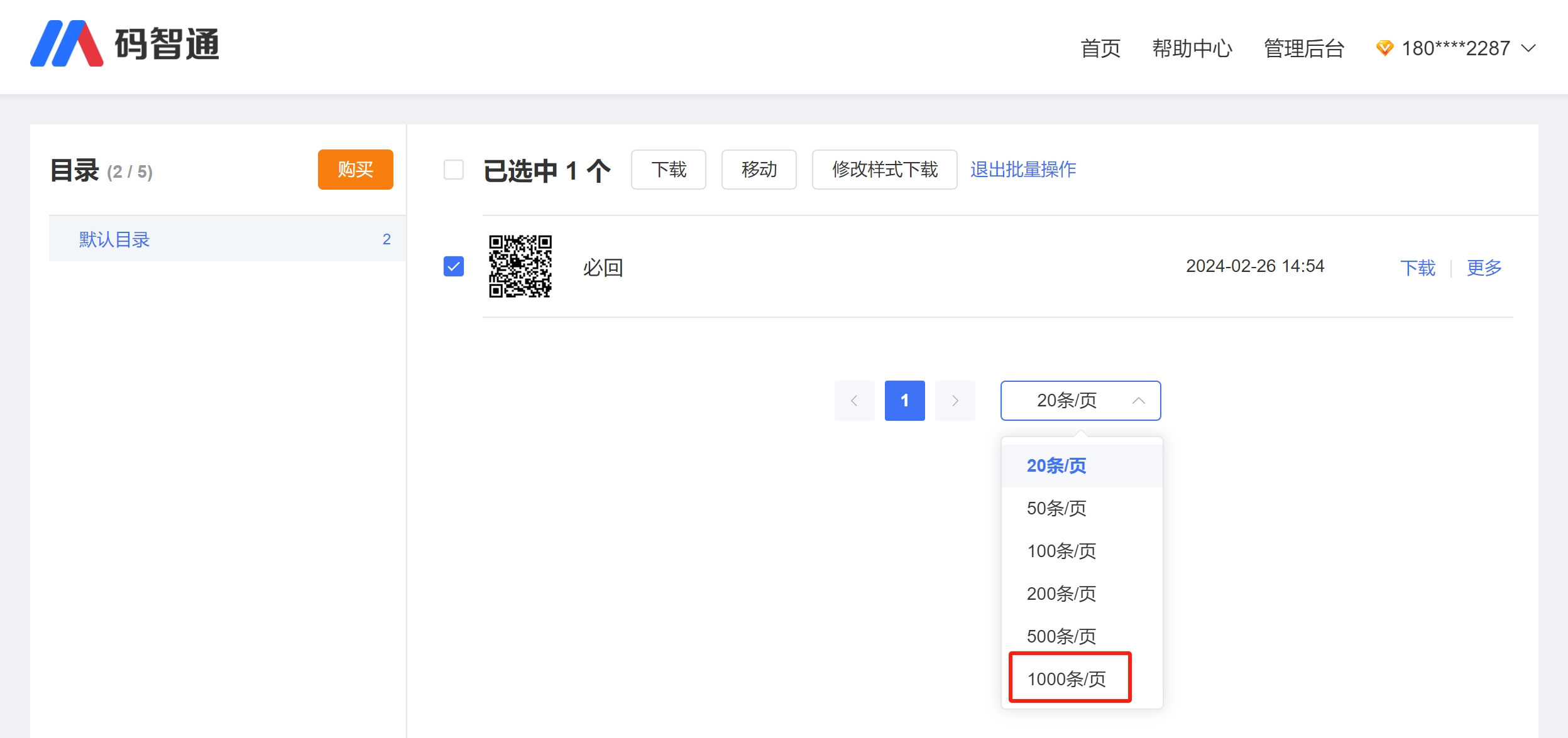Viewport: 1568px width, 738px height.
Task: Select the 50条/页 option
Action: point(1056,508)
